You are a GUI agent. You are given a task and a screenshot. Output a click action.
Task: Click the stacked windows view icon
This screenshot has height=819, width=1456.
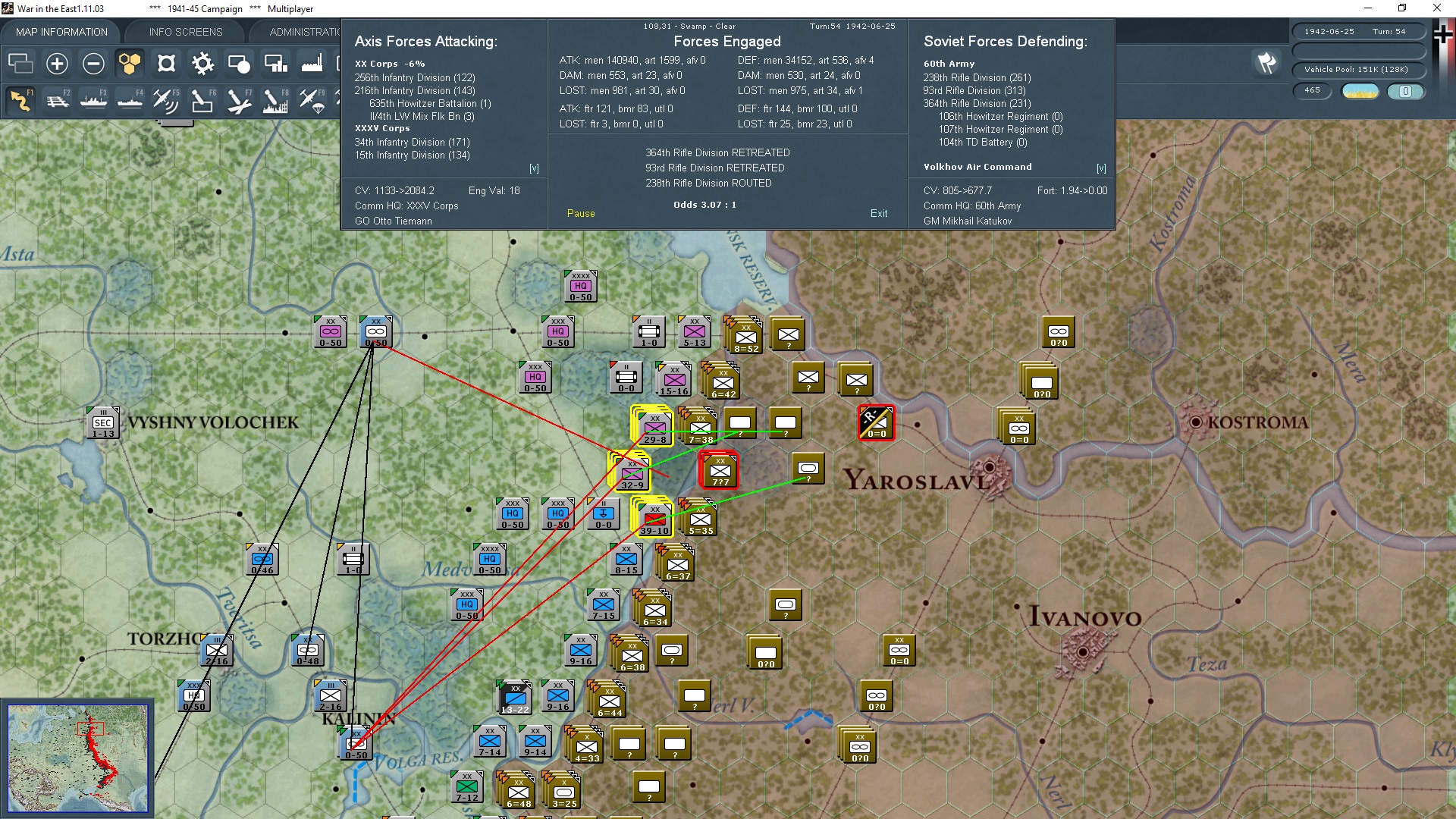click(x=20, y=64)
